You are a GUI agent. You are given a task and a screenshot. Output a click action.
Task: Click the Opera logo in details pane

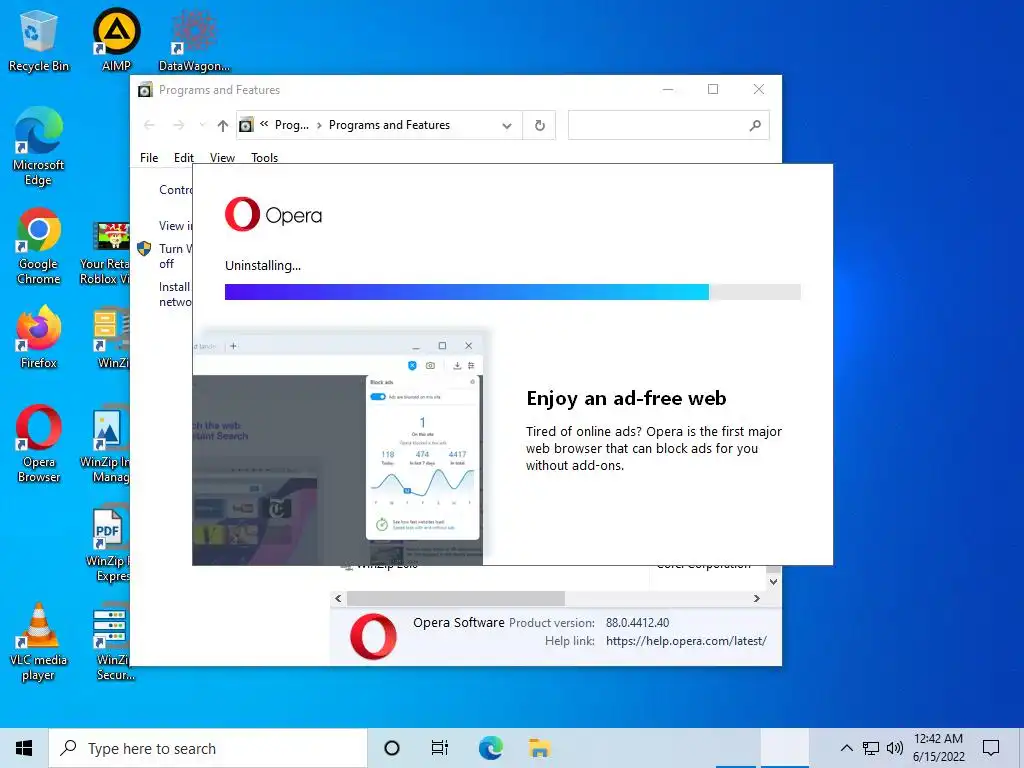[373, 636]
